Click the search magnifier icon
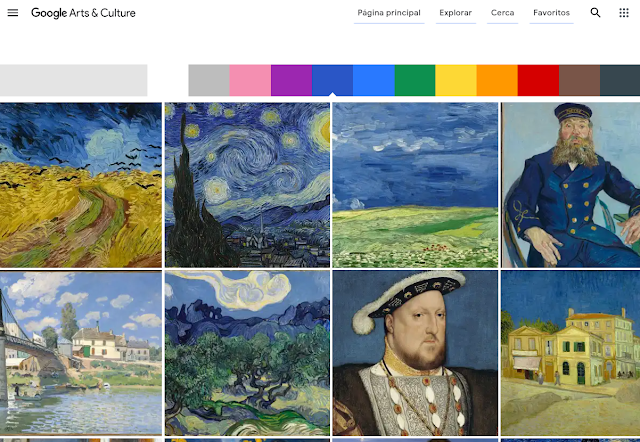Screen dimensions: 640x442 coord(595,13)
